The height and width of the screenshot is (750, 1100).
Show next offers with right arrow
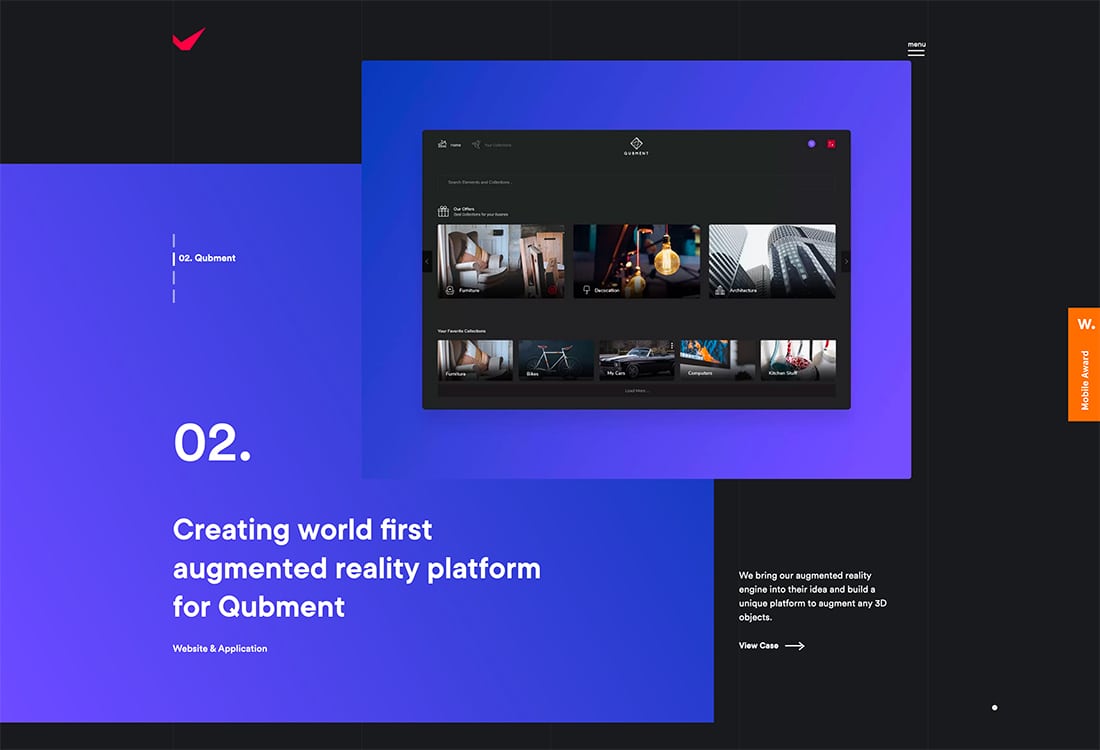(846, 261)
